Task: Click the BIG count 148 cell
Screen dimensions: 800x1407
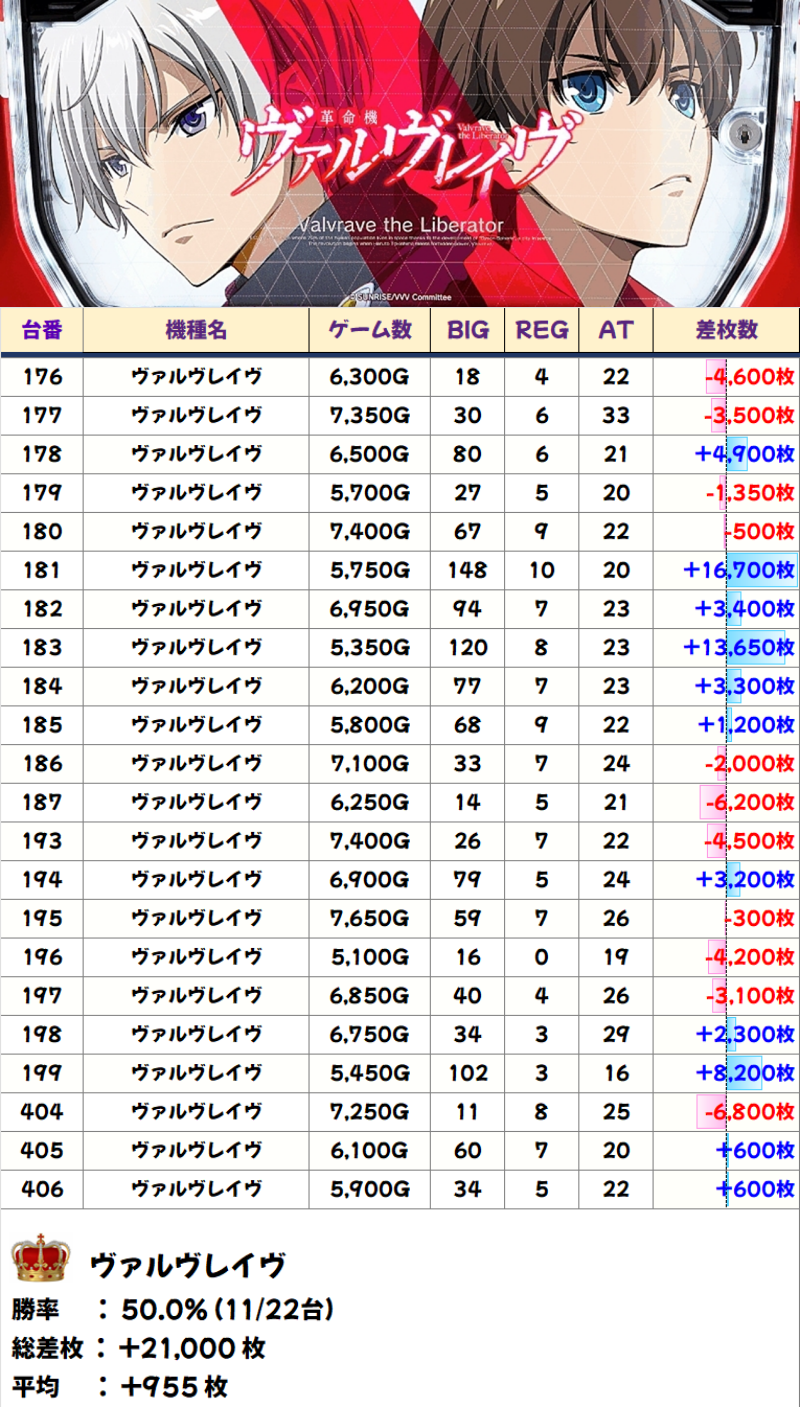Action: tap(467, 570)
